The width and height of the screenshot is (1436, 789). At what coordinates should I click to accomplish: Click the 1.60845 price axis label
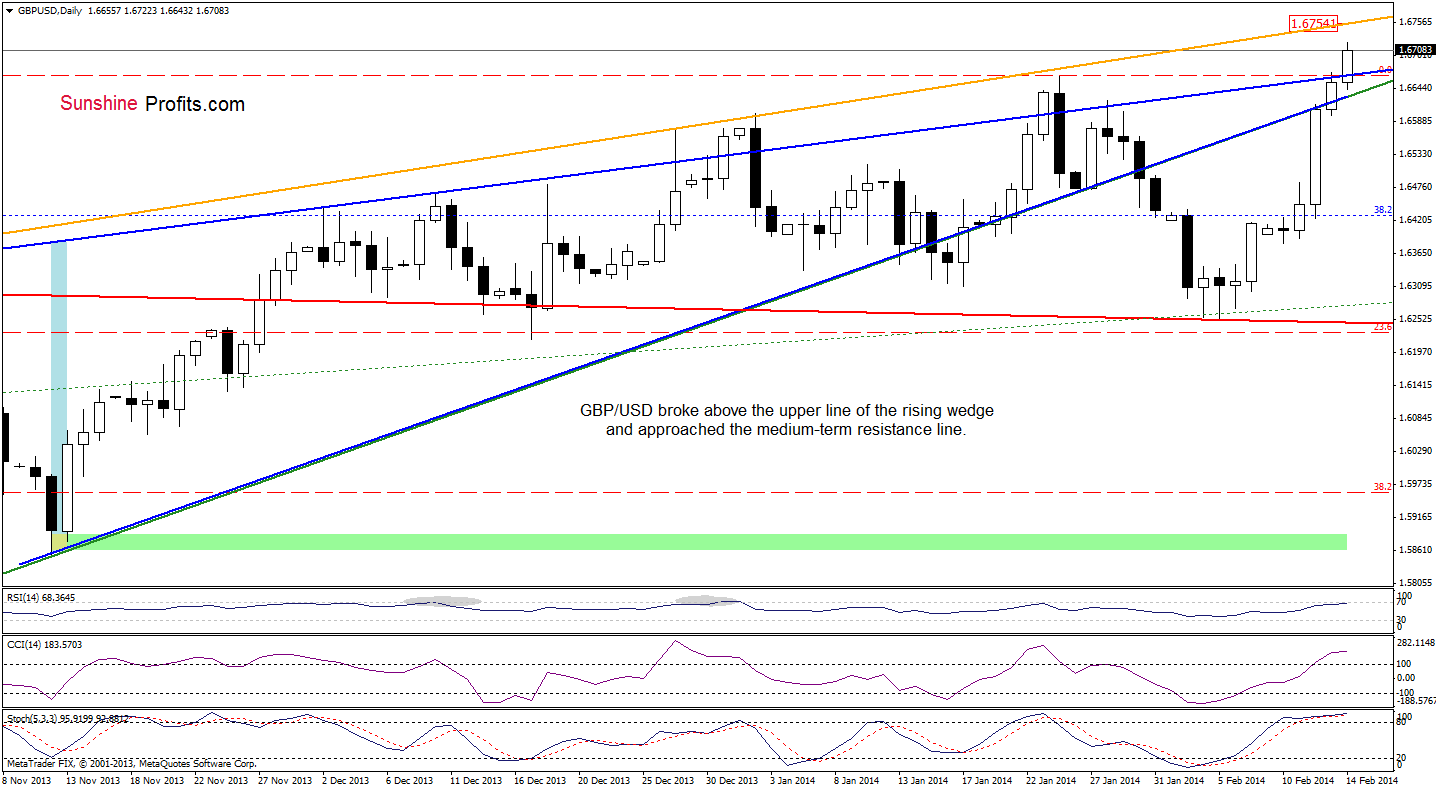click(1415, 418)
